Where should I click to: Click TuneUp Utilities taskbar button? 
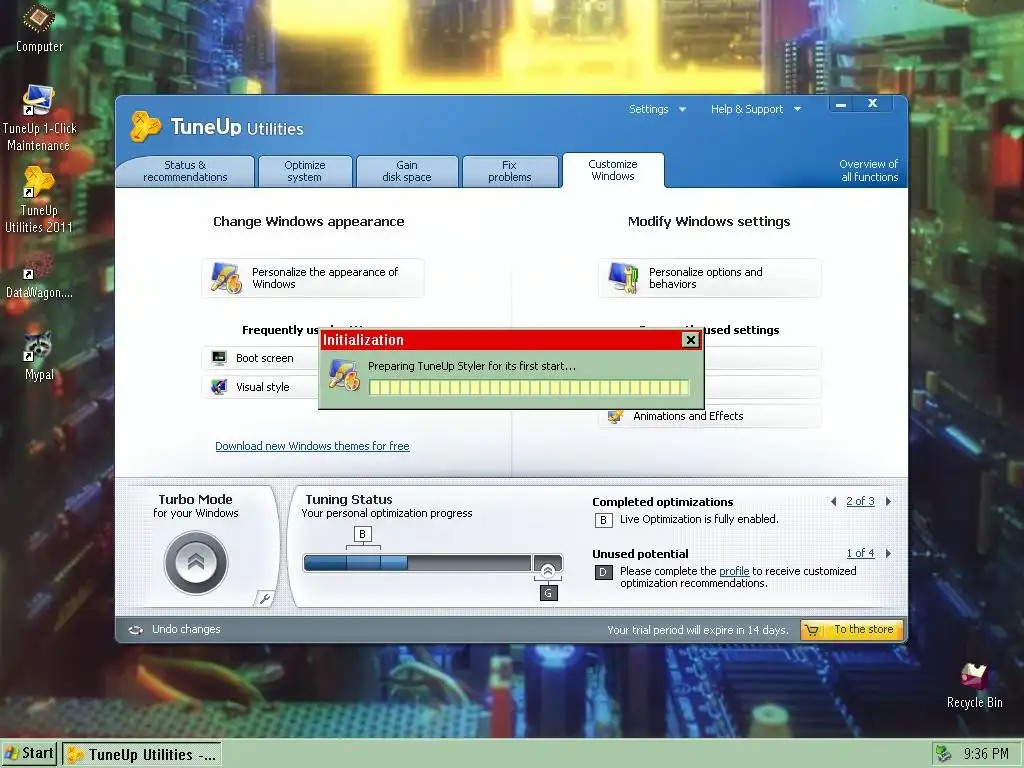[x=142, y=754]
